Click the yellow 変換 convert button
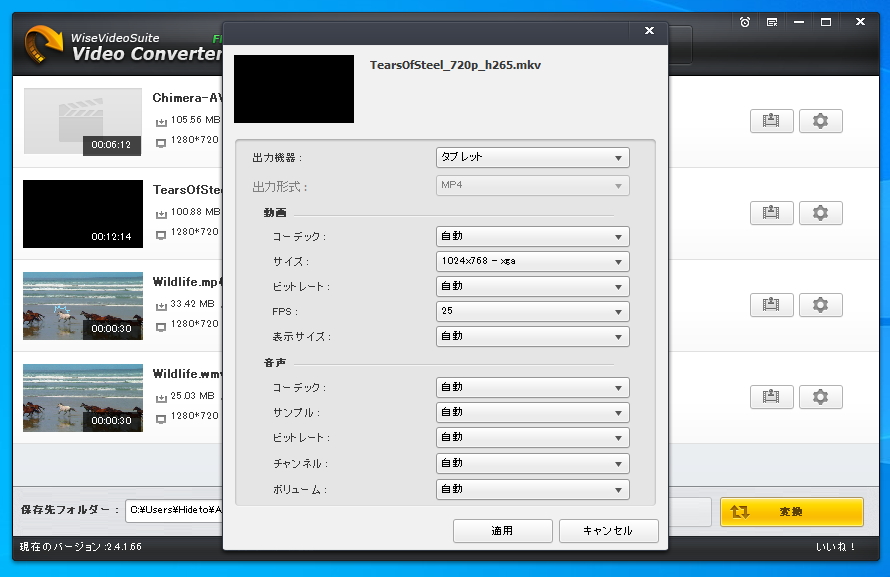The width and height of the screenshot is (890, 577). (792, 512)
